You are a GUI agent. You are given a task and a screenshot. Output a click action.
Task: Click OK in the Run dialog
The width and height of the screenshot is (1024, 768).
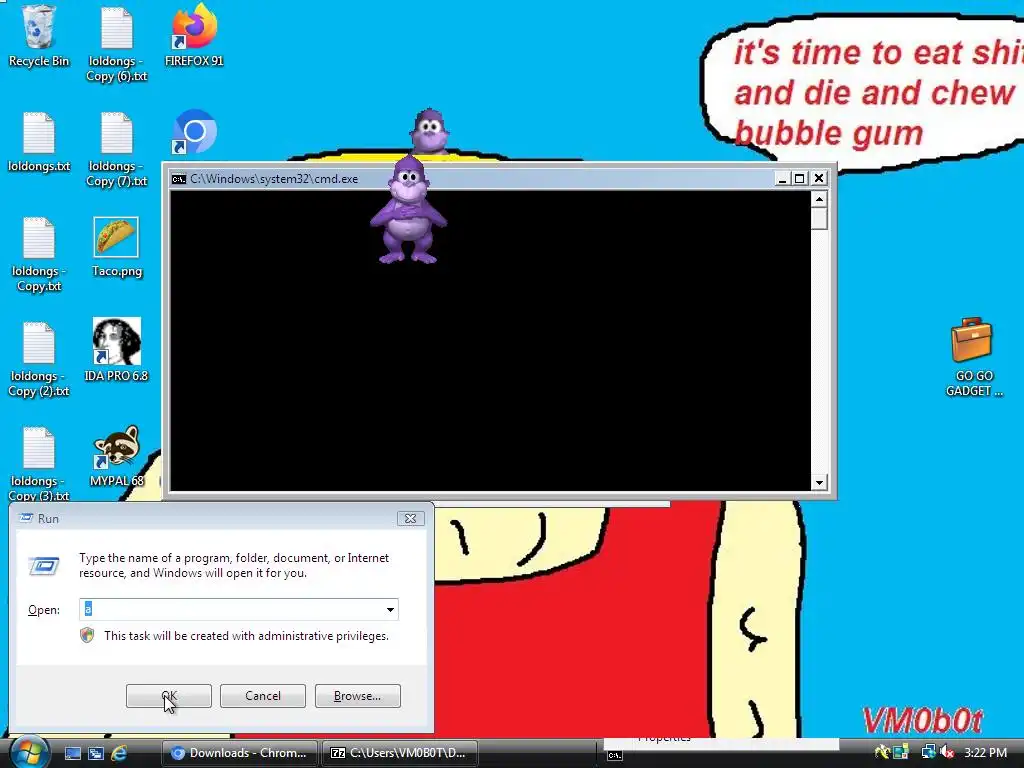tap(168, 696)
